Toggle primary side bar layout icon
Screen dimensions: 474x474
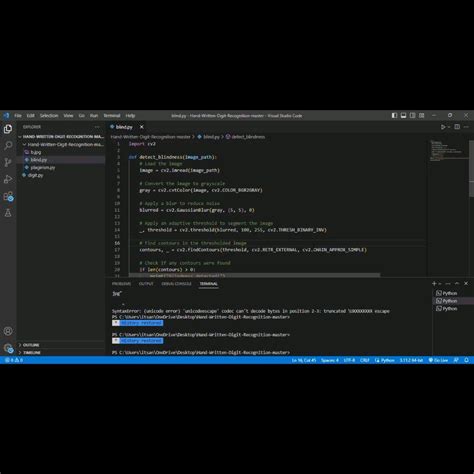click(394, 116)
